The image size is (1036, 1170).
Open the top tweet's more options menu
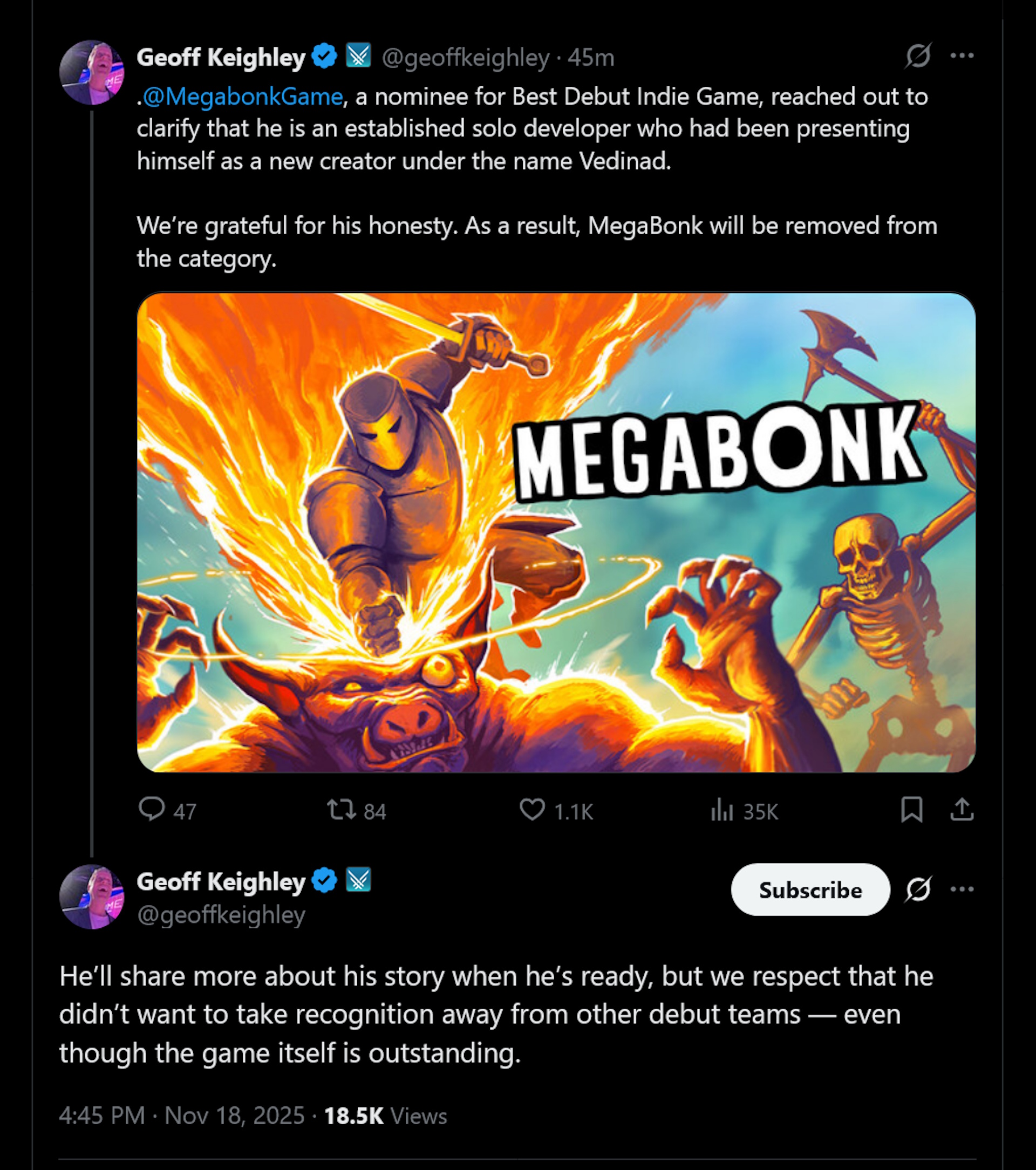click(x=963, y=54)
